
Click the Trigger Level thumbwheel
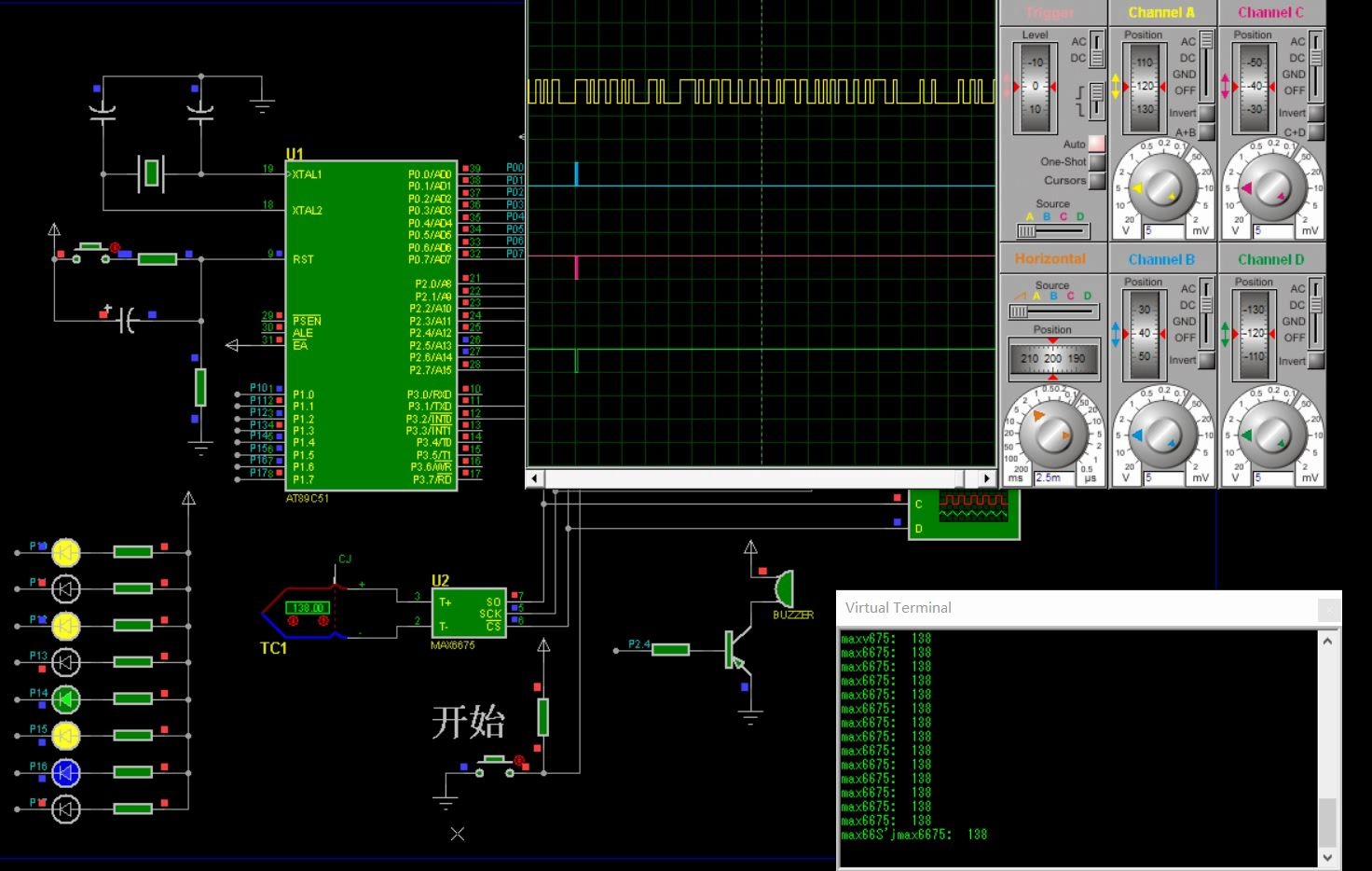(x=1035, y=87)
